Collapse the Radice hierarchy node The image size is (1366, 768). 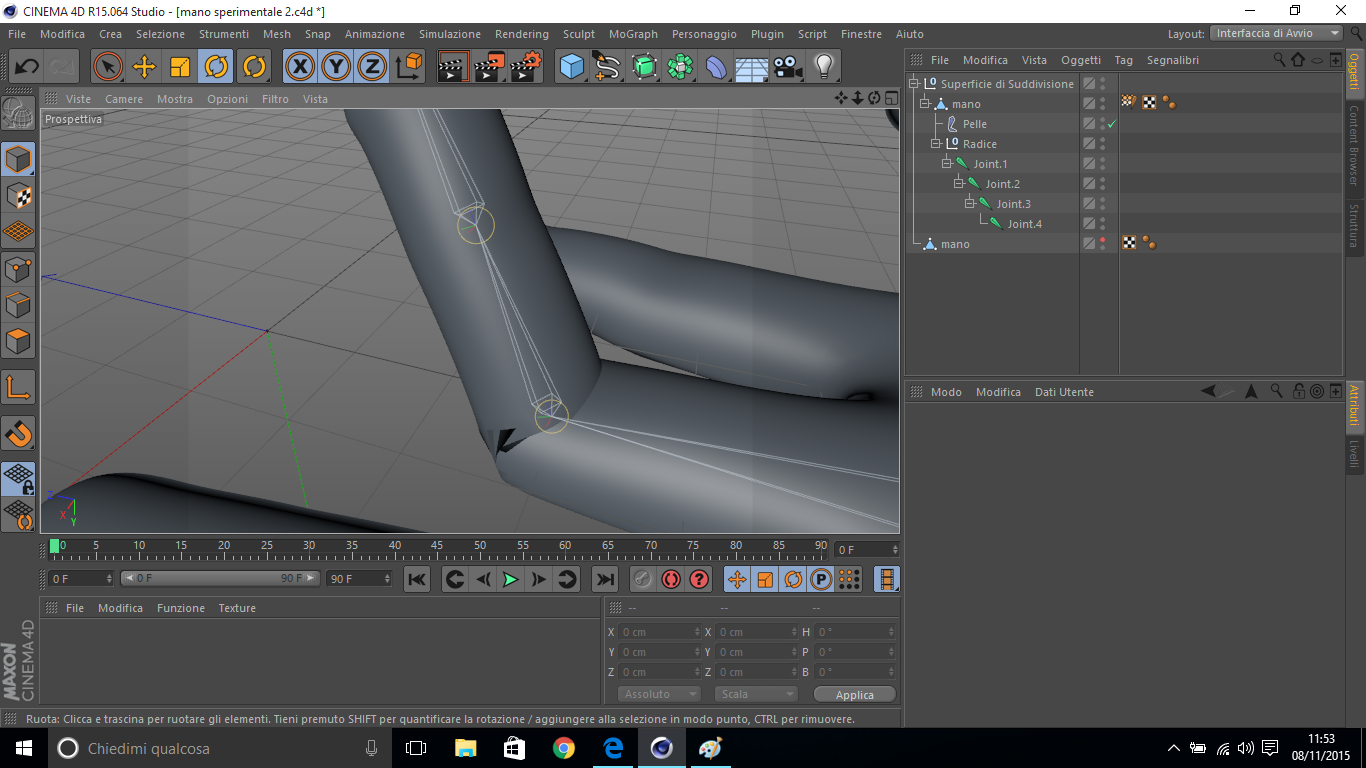(x=936, y=144)
